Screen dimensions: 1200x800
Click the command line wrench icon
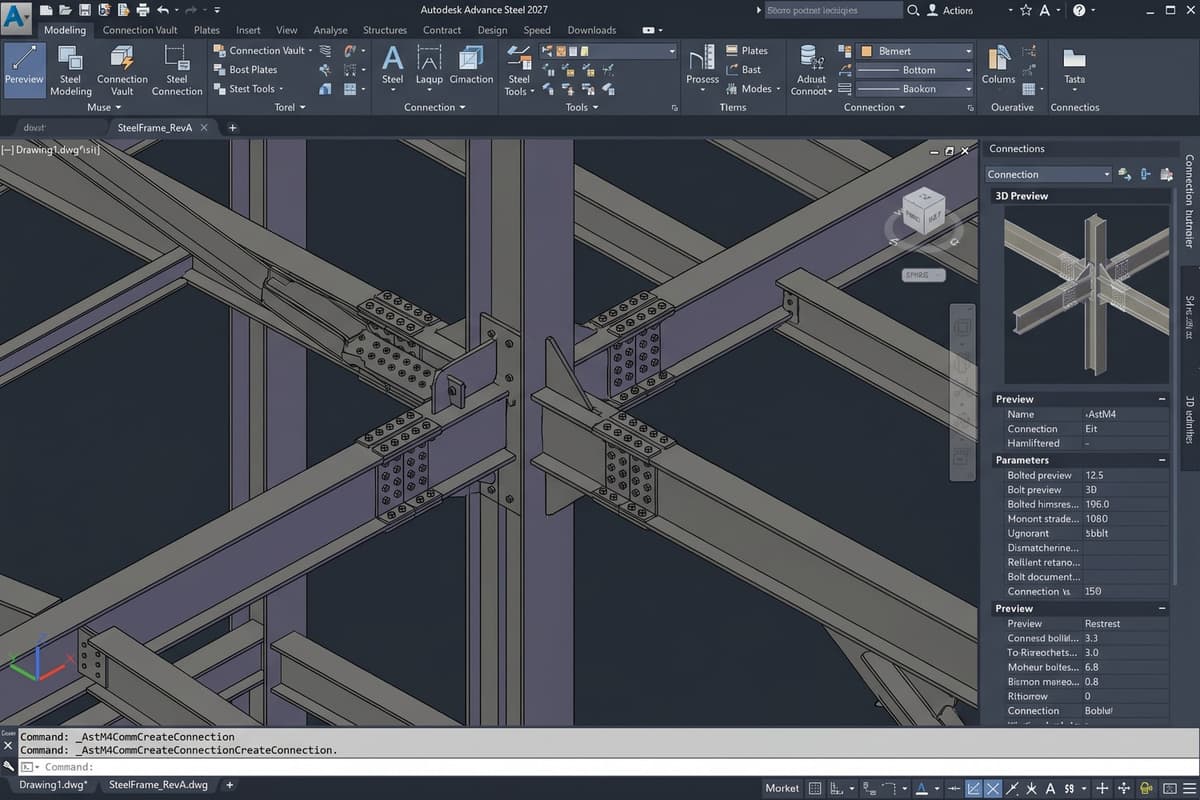[9, 767]
